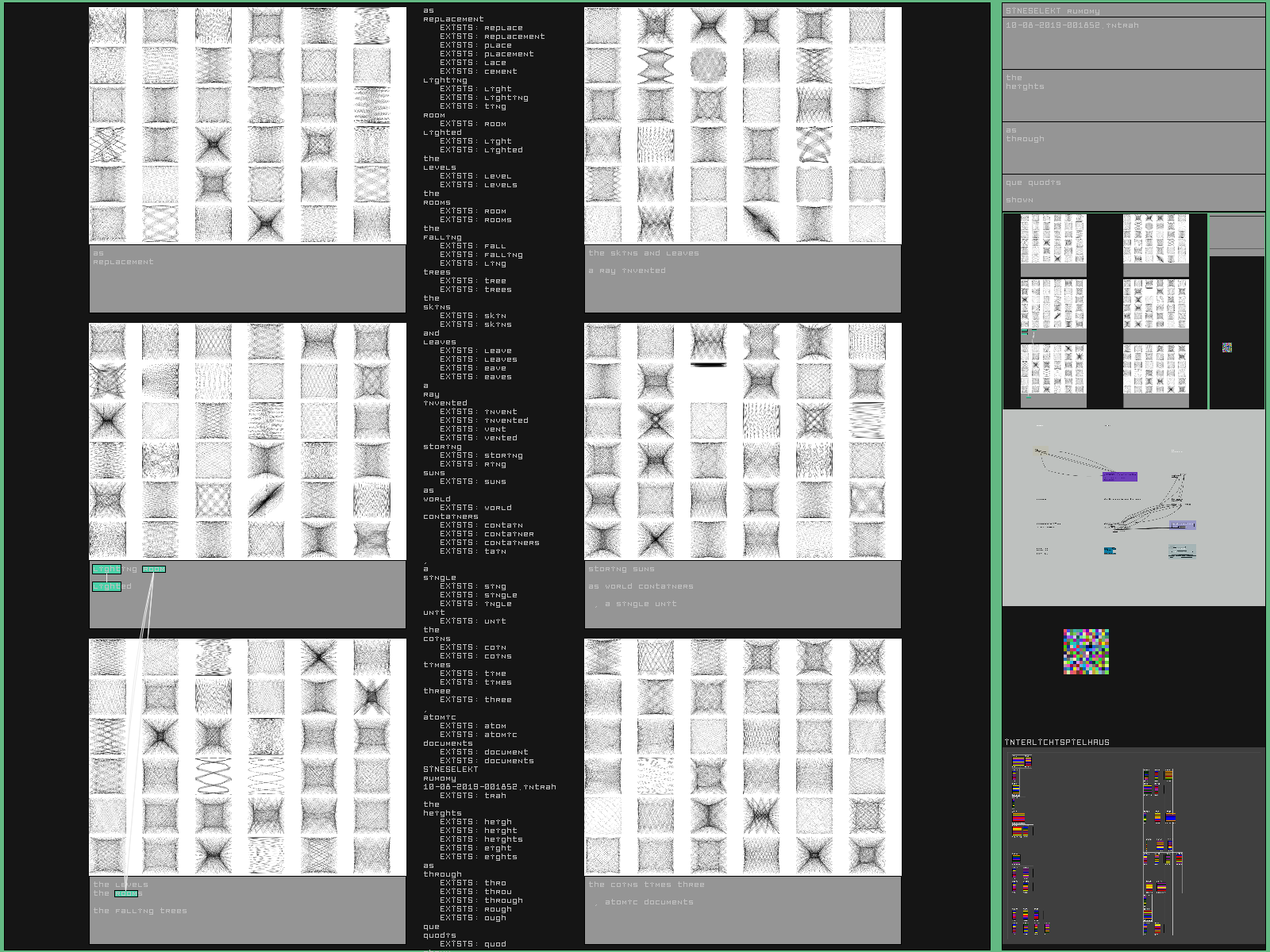Click the small color grid icon in minimap sidebar
1270x952 pixels.
[1226, 347]
